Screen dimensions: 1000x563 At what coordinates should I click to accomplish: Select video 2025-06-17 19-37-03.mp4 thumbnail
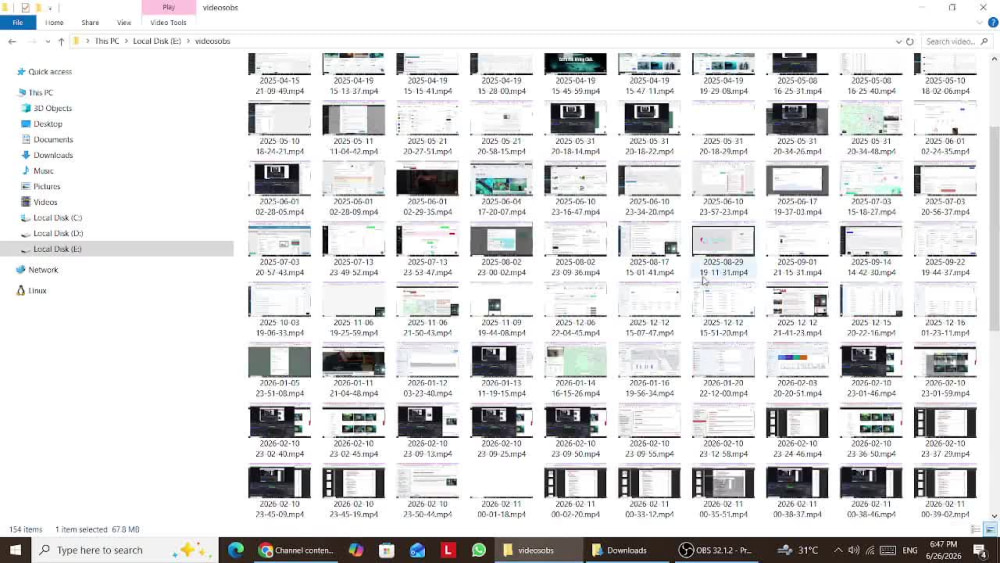coord(797,179)
